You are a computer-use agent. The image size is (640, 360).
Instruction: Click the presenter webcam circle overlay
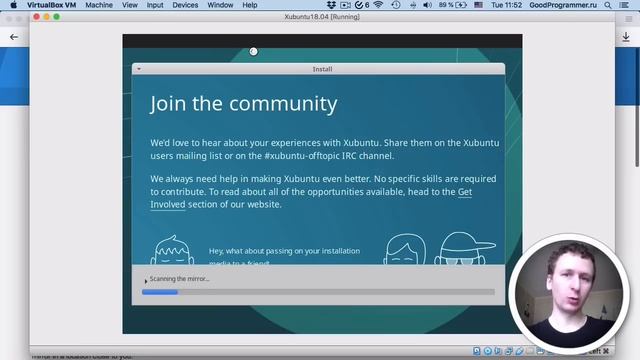click(x=569, y=294)
